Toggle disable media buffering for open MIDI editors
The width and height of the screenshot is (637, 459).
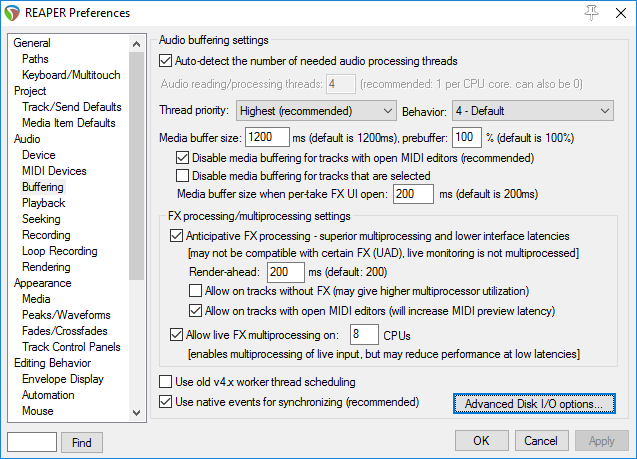pyautogui.click(x=182, y=158)
